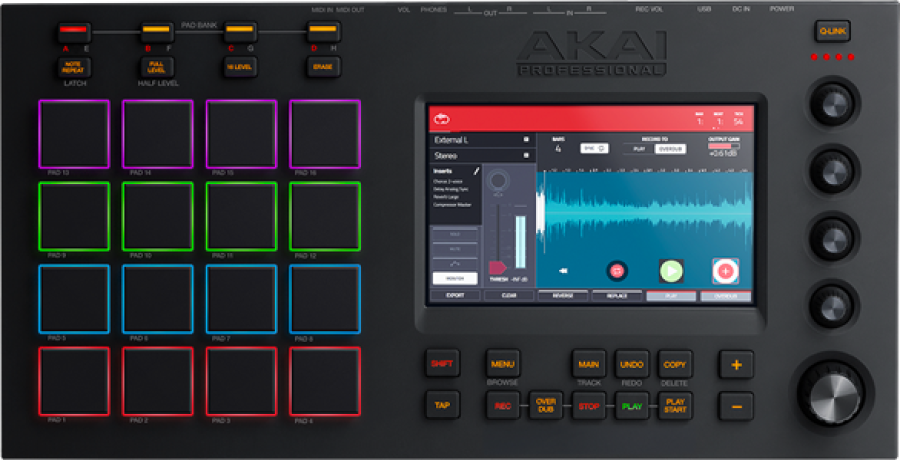This screenshot has width=900, height=460.
Task: Tap the round red loop icon under the waveform
Action: [x=617, y=270]
